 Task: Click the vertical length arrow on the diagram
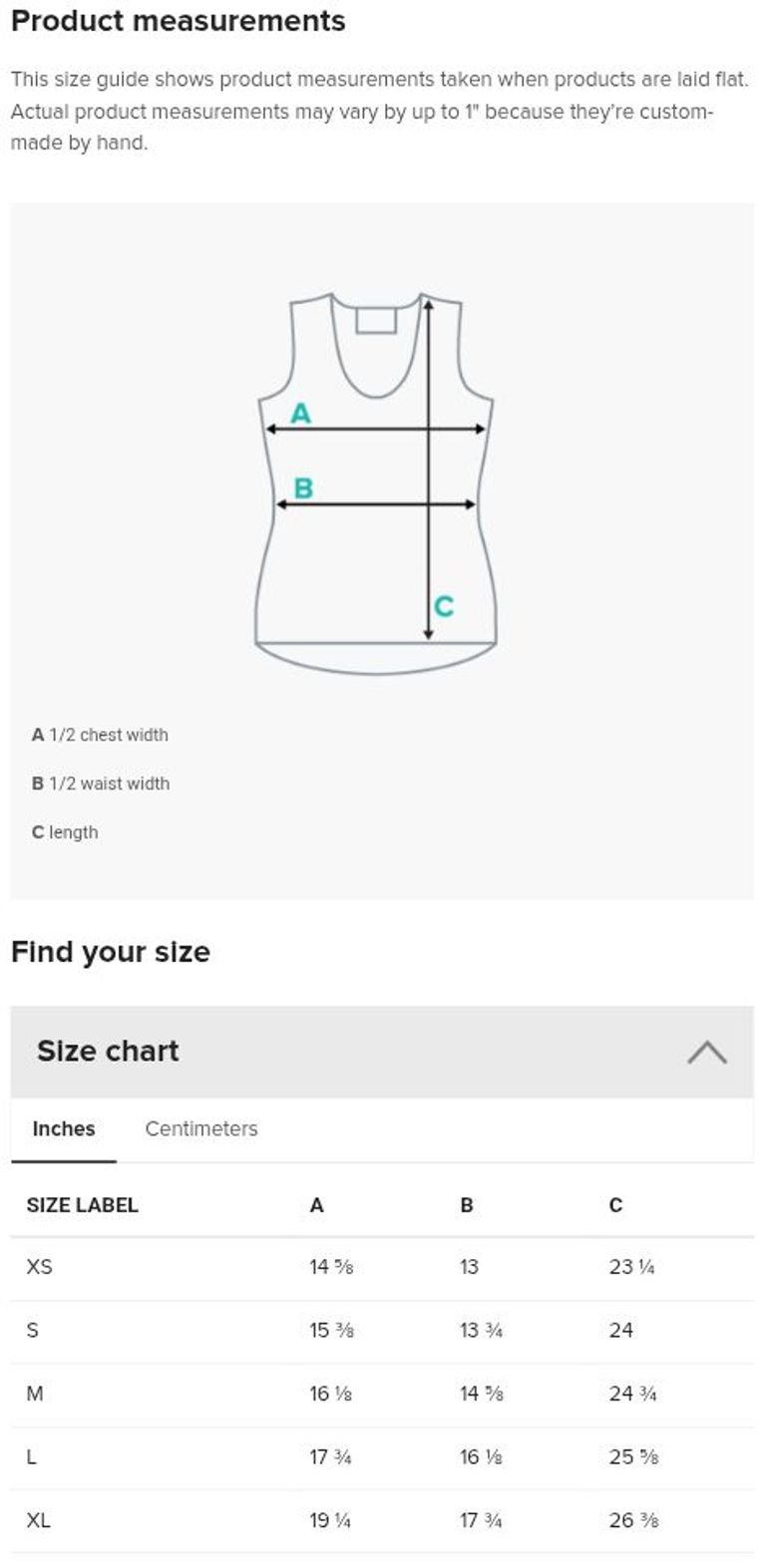pos(428,558)
